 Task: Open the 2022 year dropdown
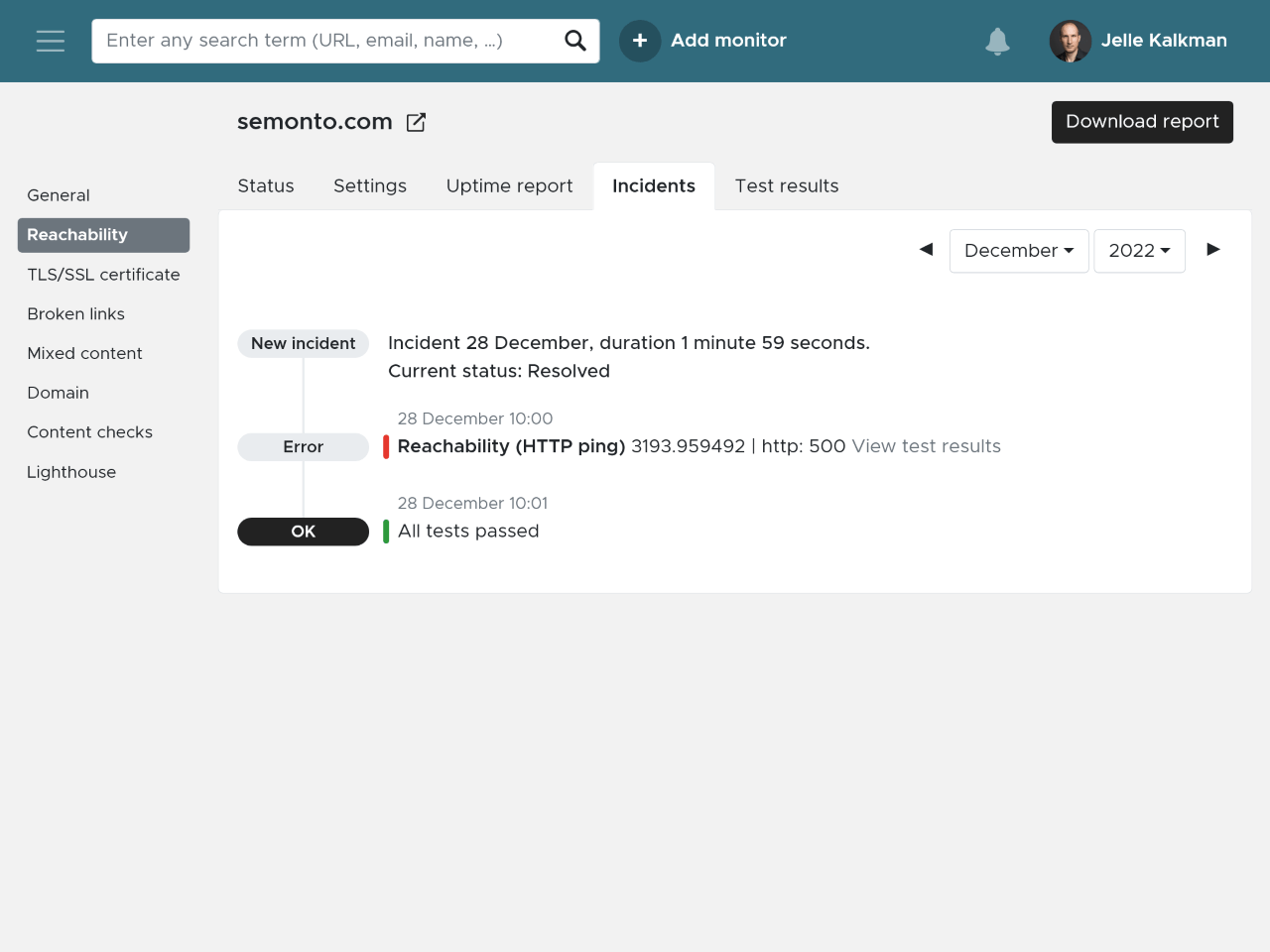[x=1139, y=251]
